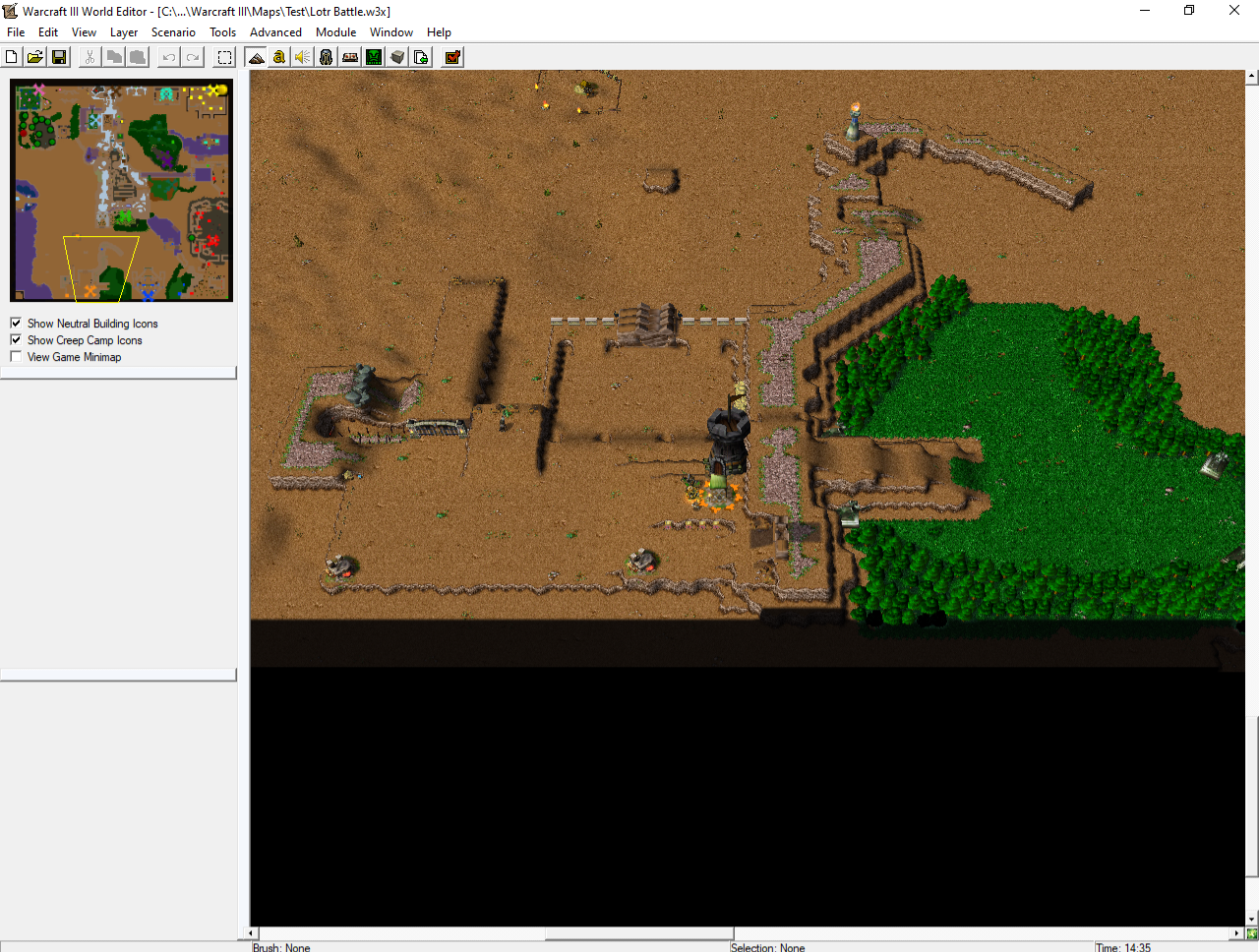1259x952 pixels.
Task: Click the vertical scrollbar thumb
Action: 1252,798
